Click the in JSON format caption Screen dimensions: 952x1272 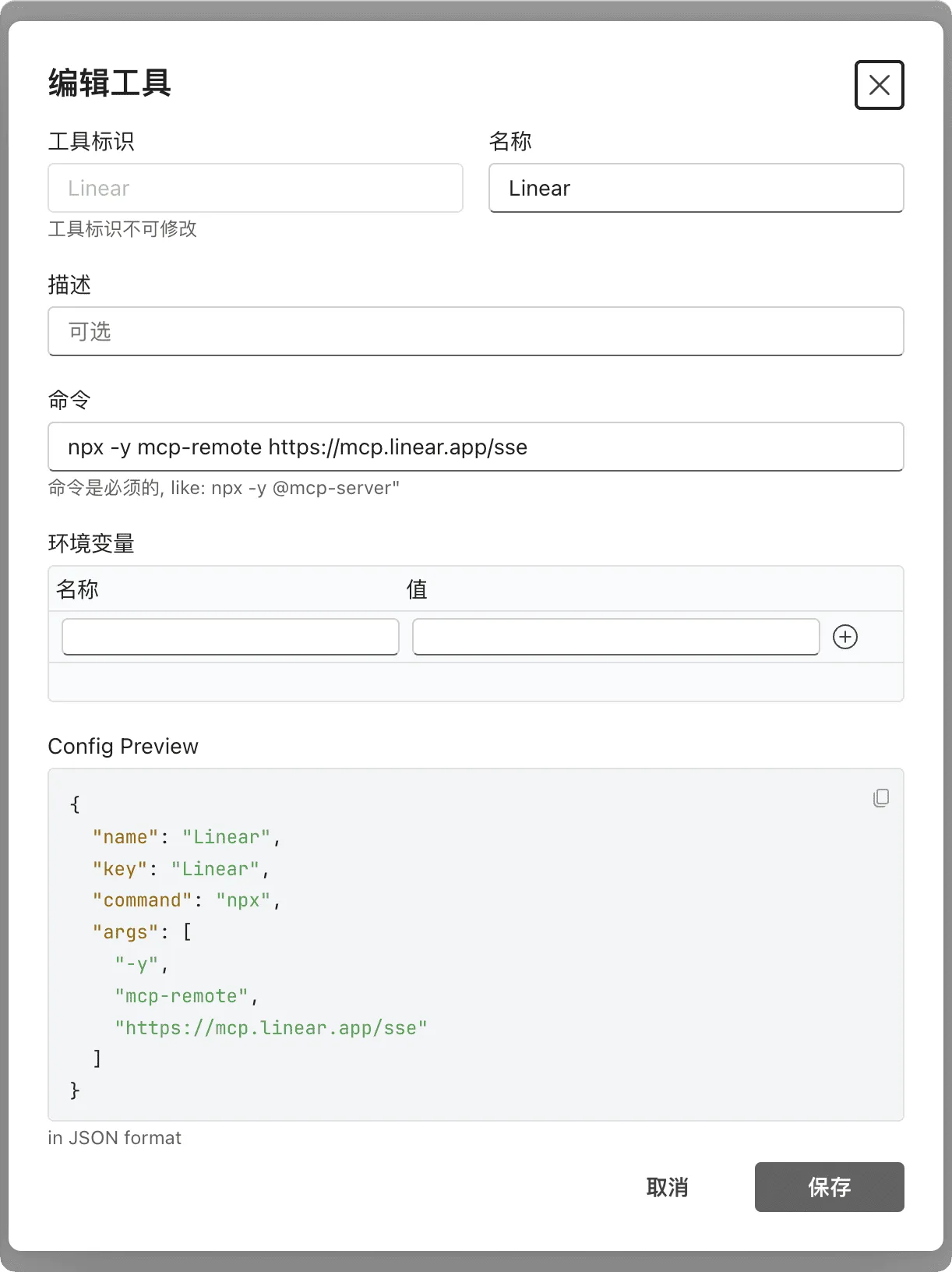click(115, 1138)
